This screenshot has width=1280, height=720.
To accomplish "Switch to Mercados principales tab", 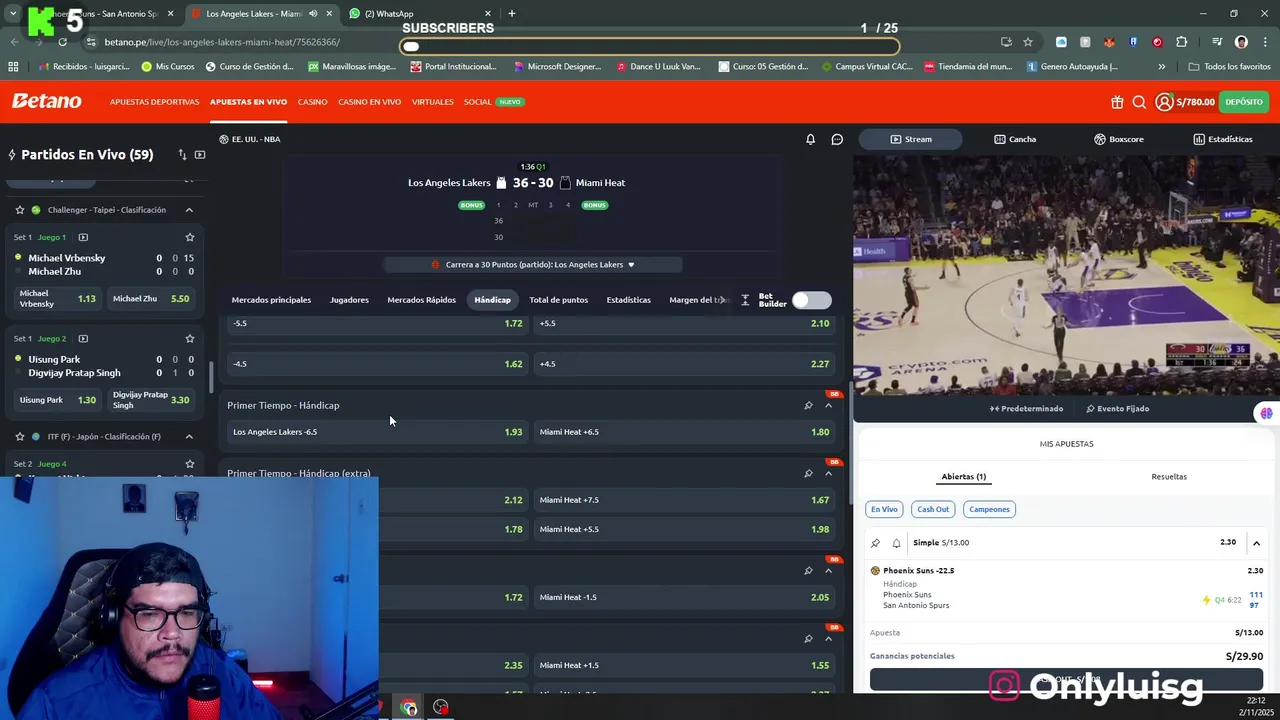I will 271,300.
